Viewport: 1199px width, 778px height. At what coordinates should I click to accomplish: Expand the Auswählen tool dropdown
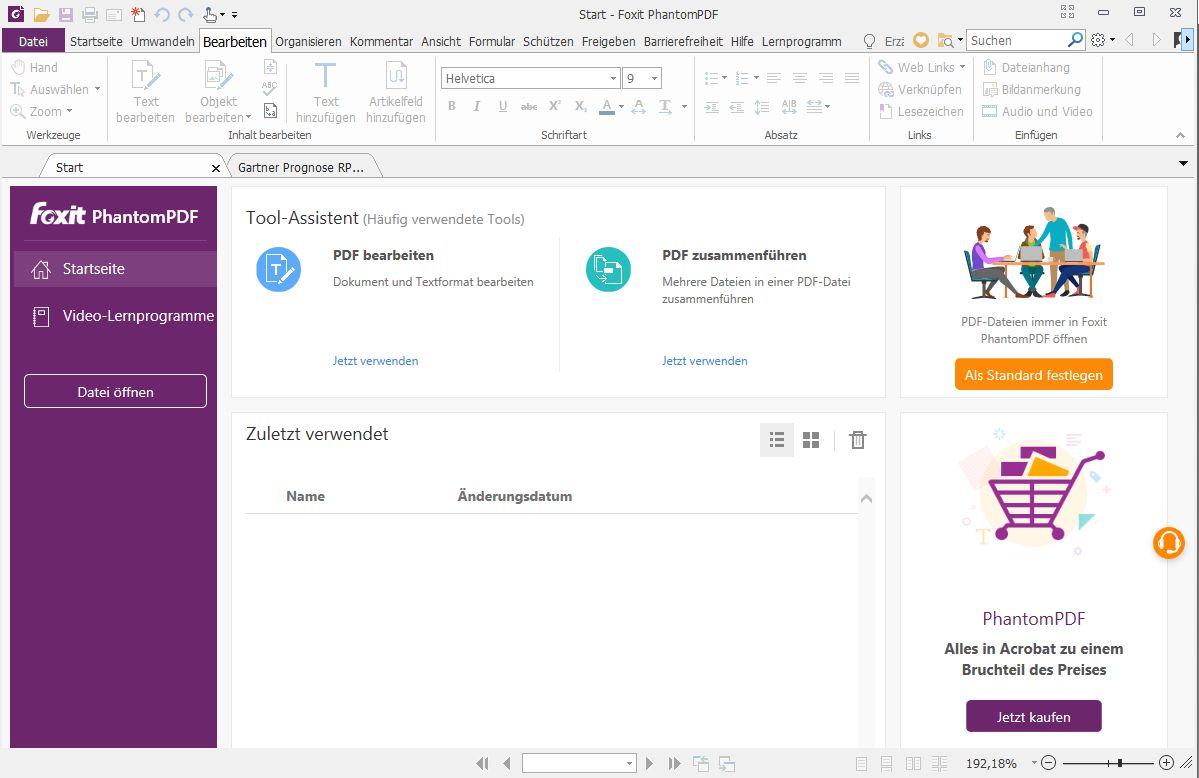tap(97, 90)
